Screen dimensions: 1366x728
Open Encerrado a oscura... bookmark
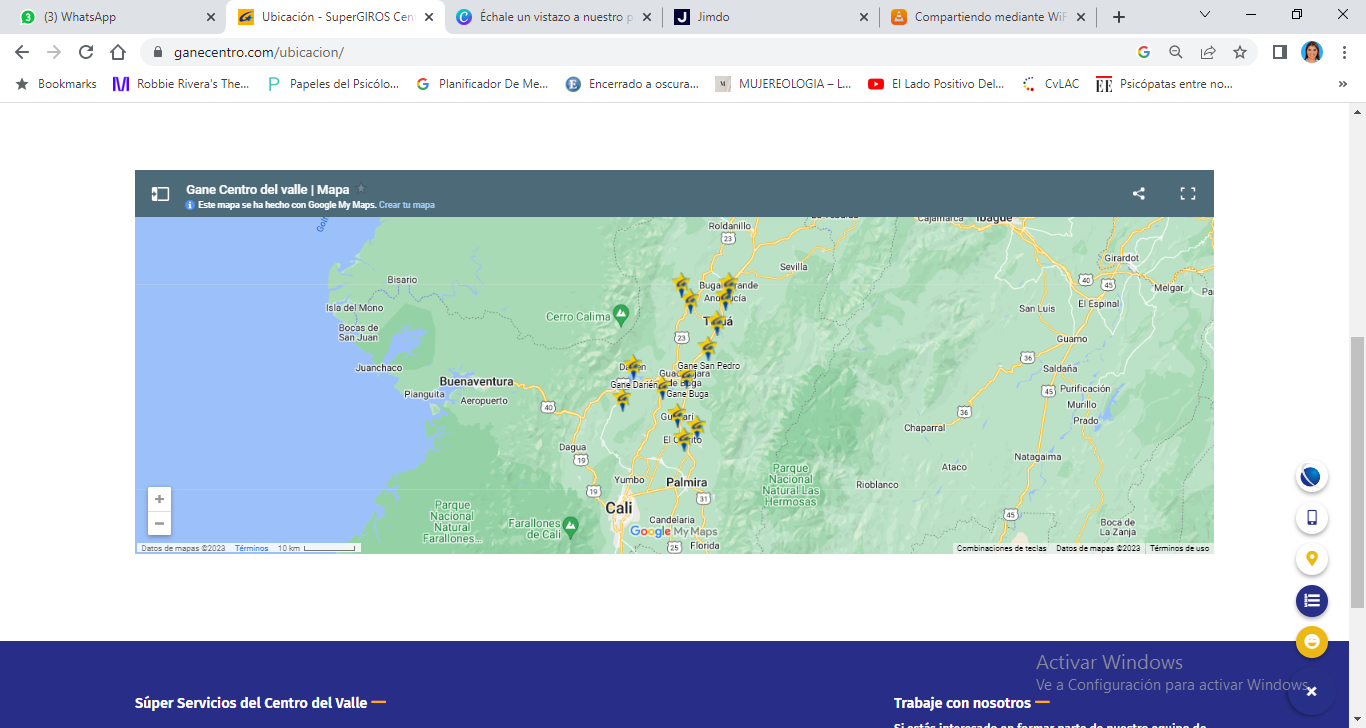[x=633, y=84]
